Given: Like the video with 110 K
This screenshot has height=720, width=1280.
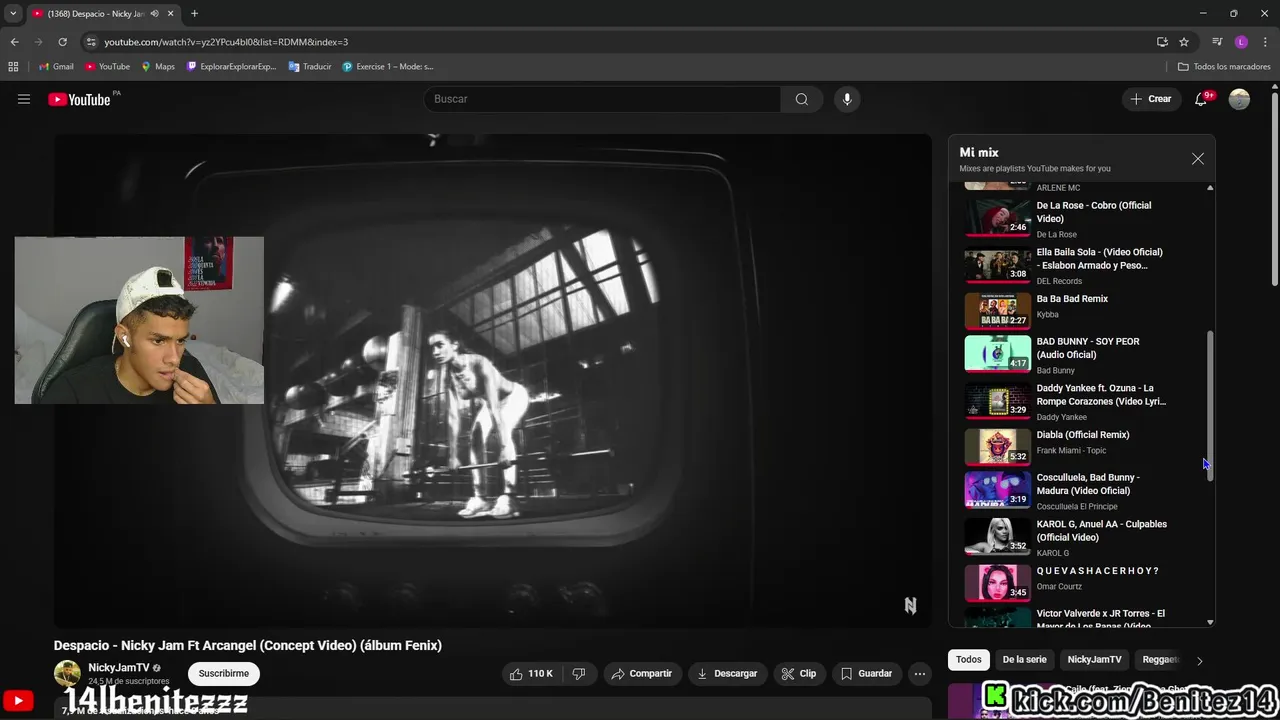Looking at the screenshot, I should coord(531,674).
